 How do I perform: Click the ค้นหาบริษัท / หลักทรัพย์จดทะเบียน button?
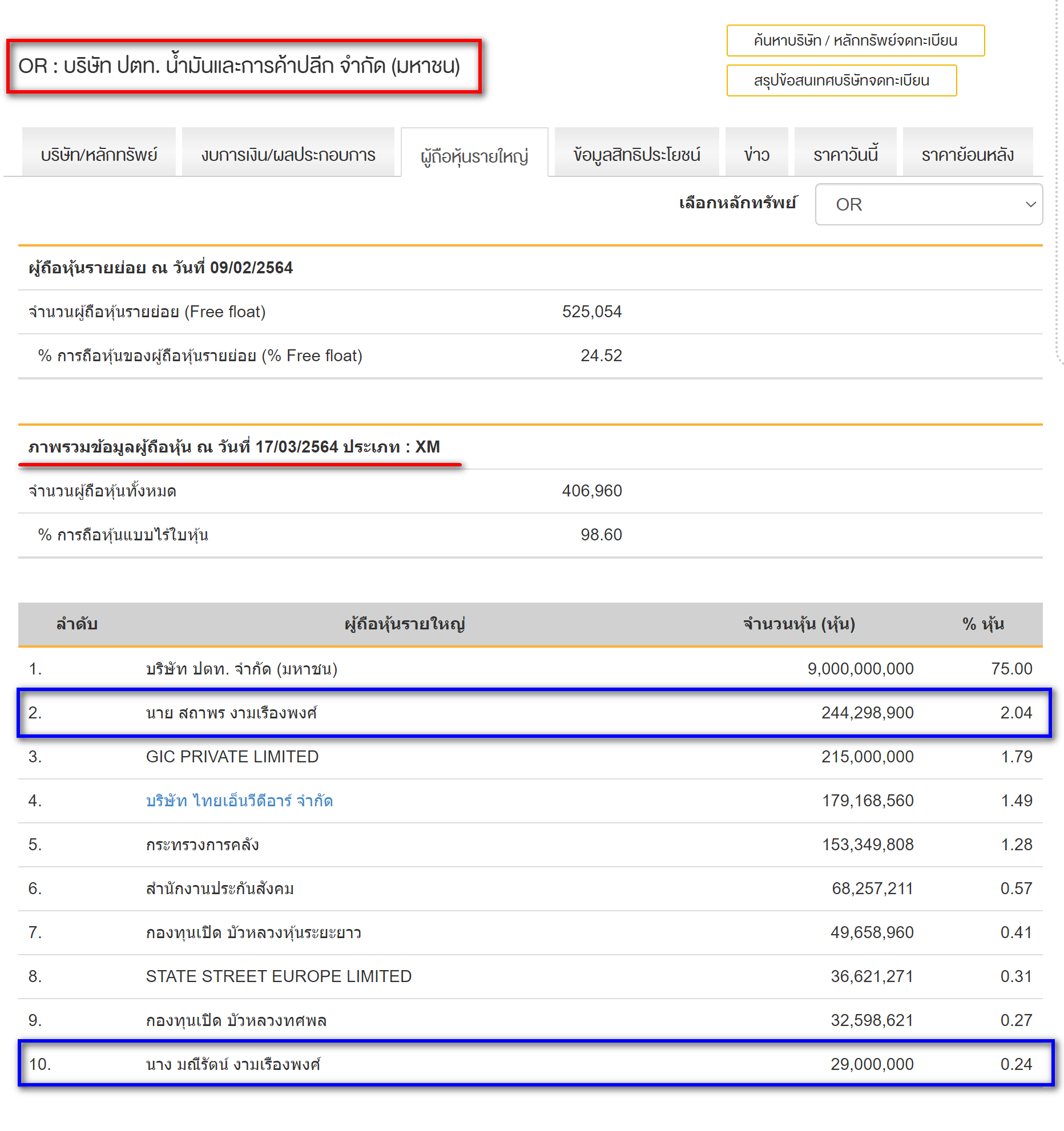click(855, 41)
